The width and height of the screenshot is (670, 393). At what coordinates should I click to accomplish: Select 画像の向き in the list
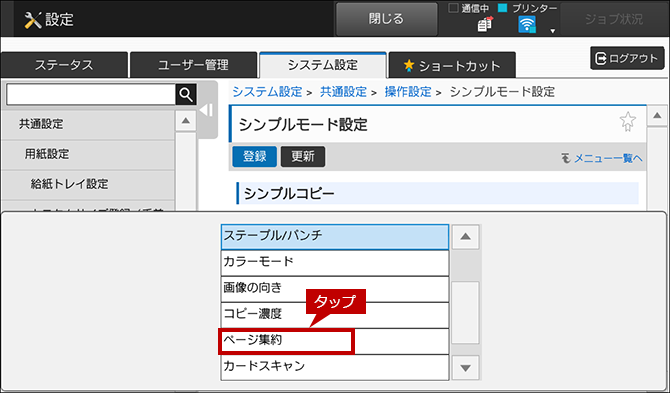pos(335,289)
